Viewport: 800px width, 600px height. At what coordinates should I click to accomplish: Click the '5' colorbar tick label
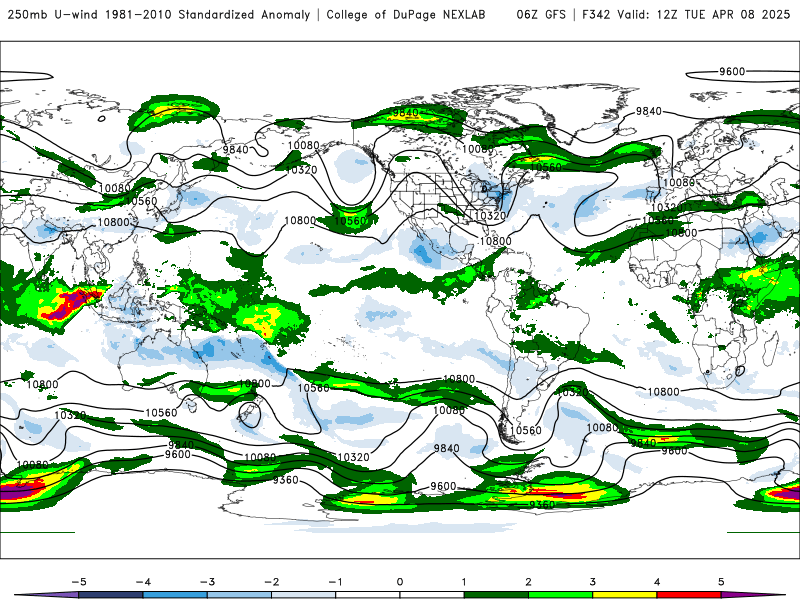(x=721, y=582)
